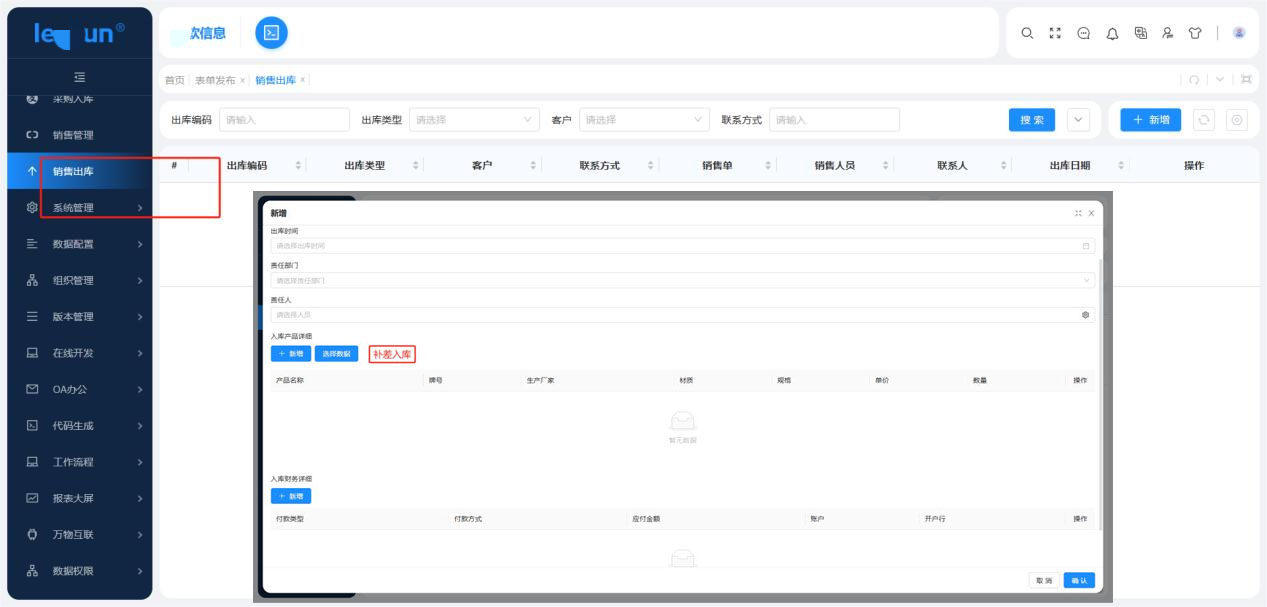Click the language translation icon in top bar
The height and width of the screenshot is (607, 1267).
1143,33
